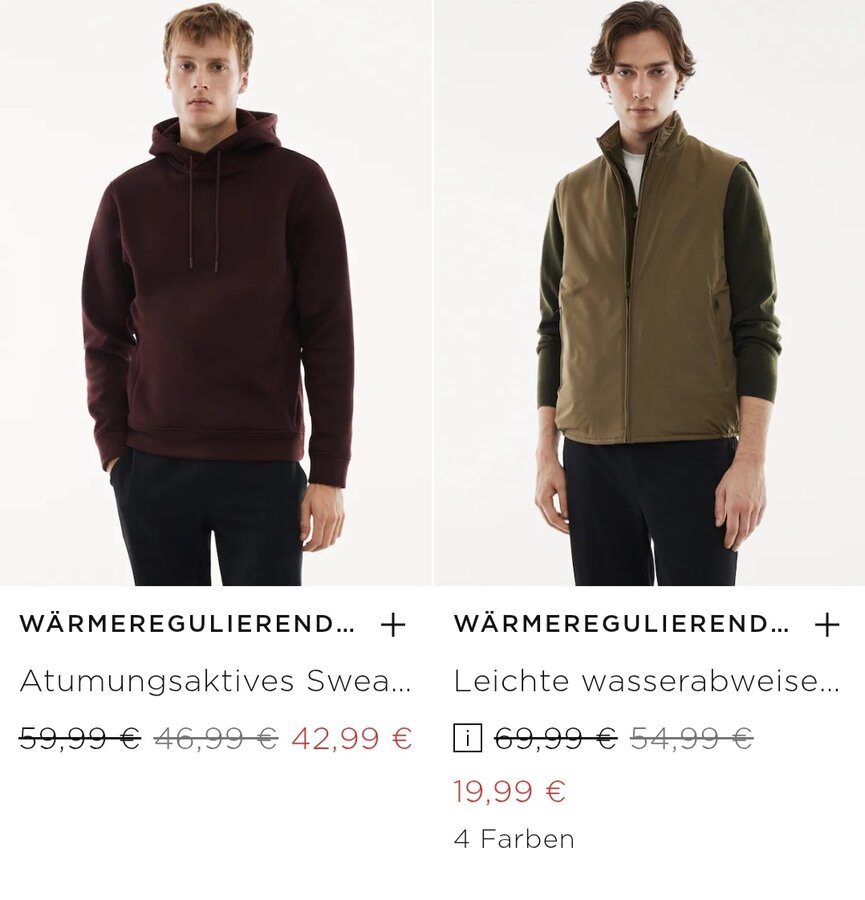Select the left WÄRMEREGULIEREND… heading
The width and height of the screenshot is (865, 900).
(x=187, y=624)
